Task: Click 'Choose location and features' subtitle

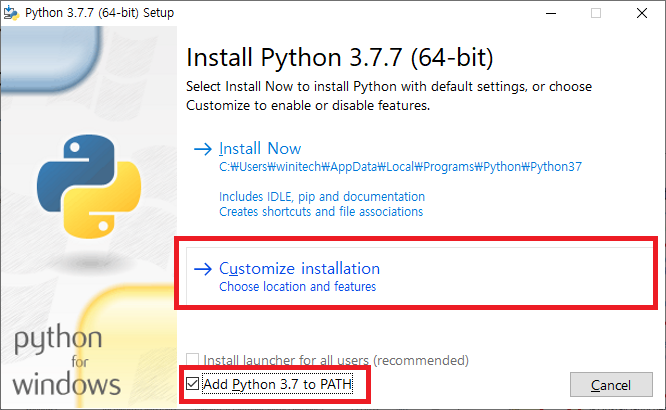Action: [x=297, y=286]
